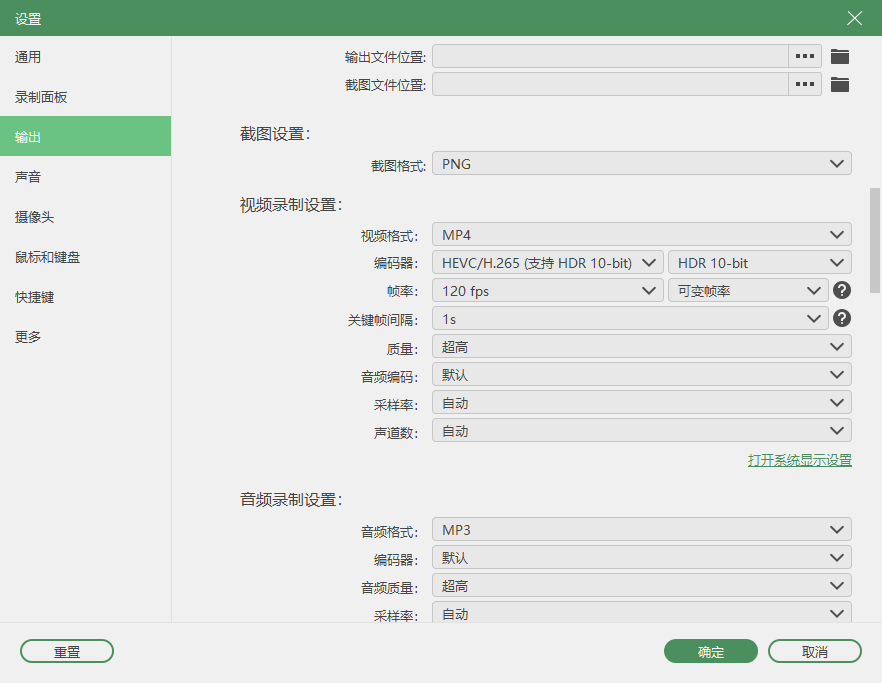Click the output file location input field
Screen dimensions: 882x683
point(610,56)
